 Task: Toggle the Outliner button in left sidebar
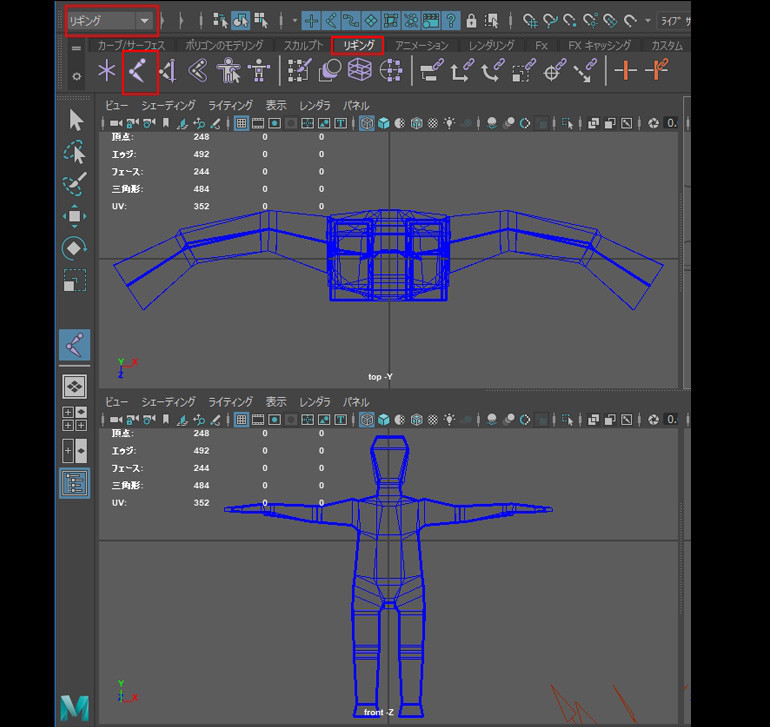click(75, 483)
